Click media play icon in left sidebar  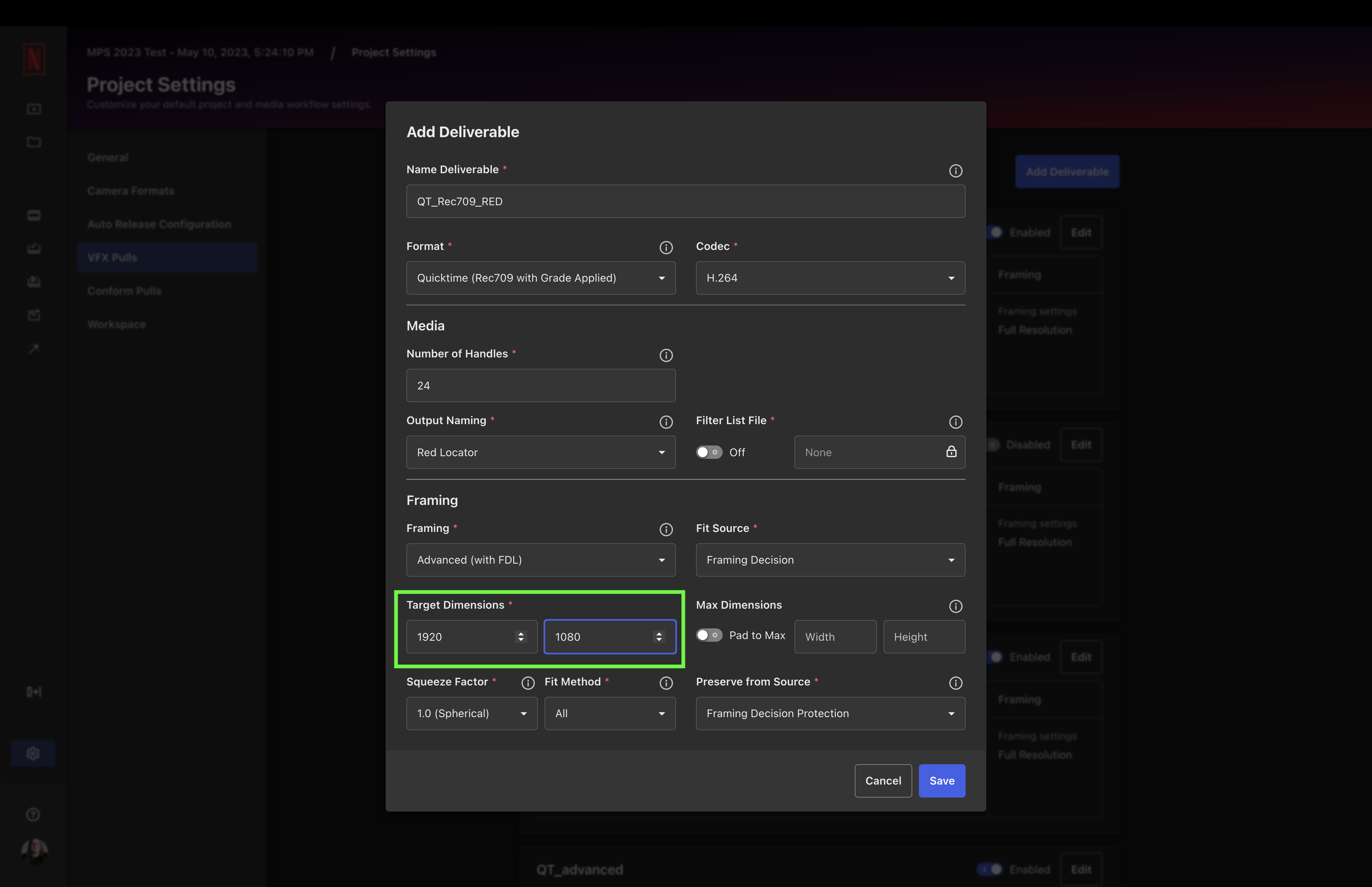34,109
